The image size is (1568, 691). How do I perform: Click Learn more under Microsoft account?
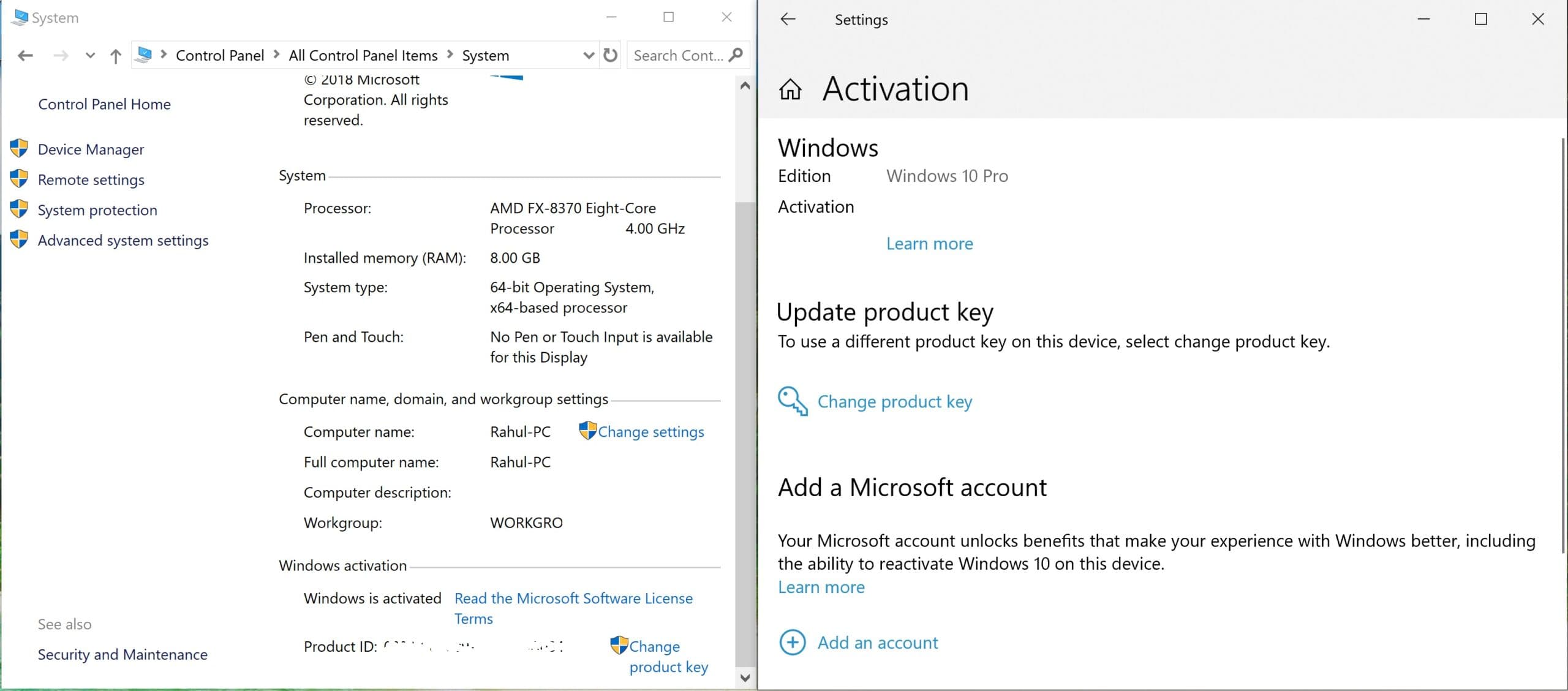point(821,587)
